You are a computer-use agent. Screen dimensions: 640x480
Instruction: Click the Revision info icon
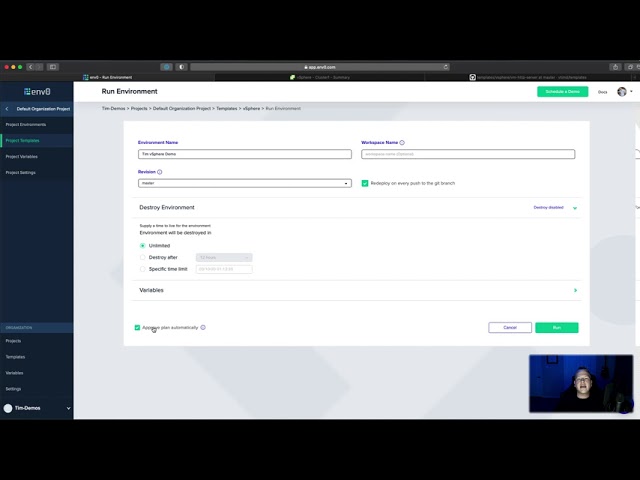coord(160,172)
